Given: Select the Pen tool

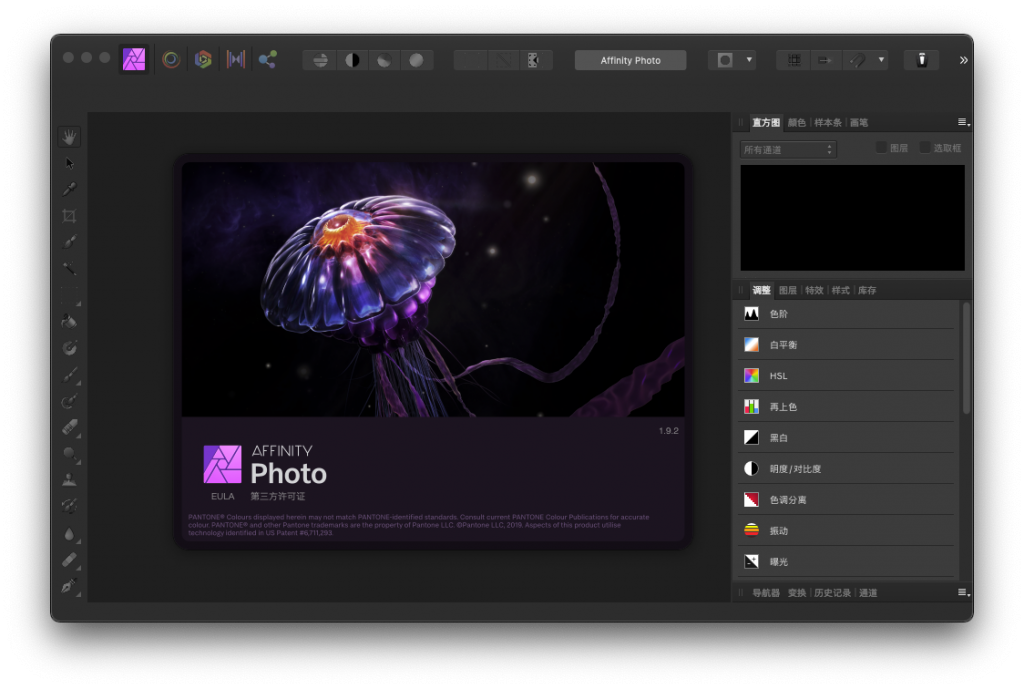Looking at the screenshot, I should pos(69,586).
